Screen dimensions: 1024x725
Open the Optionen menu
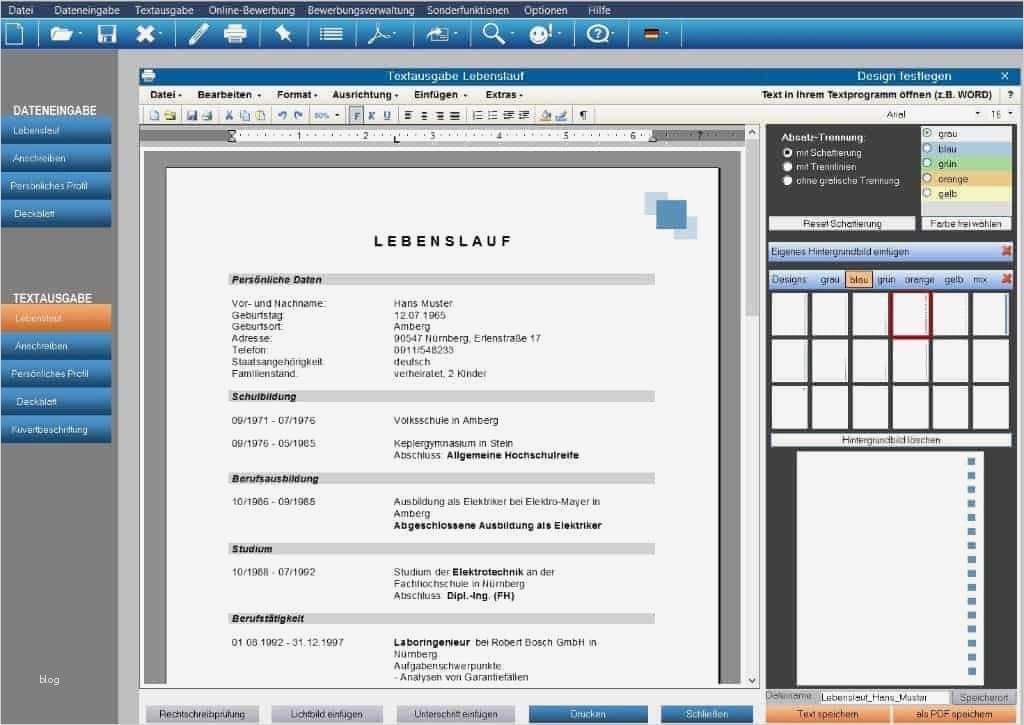pos(545,10)
